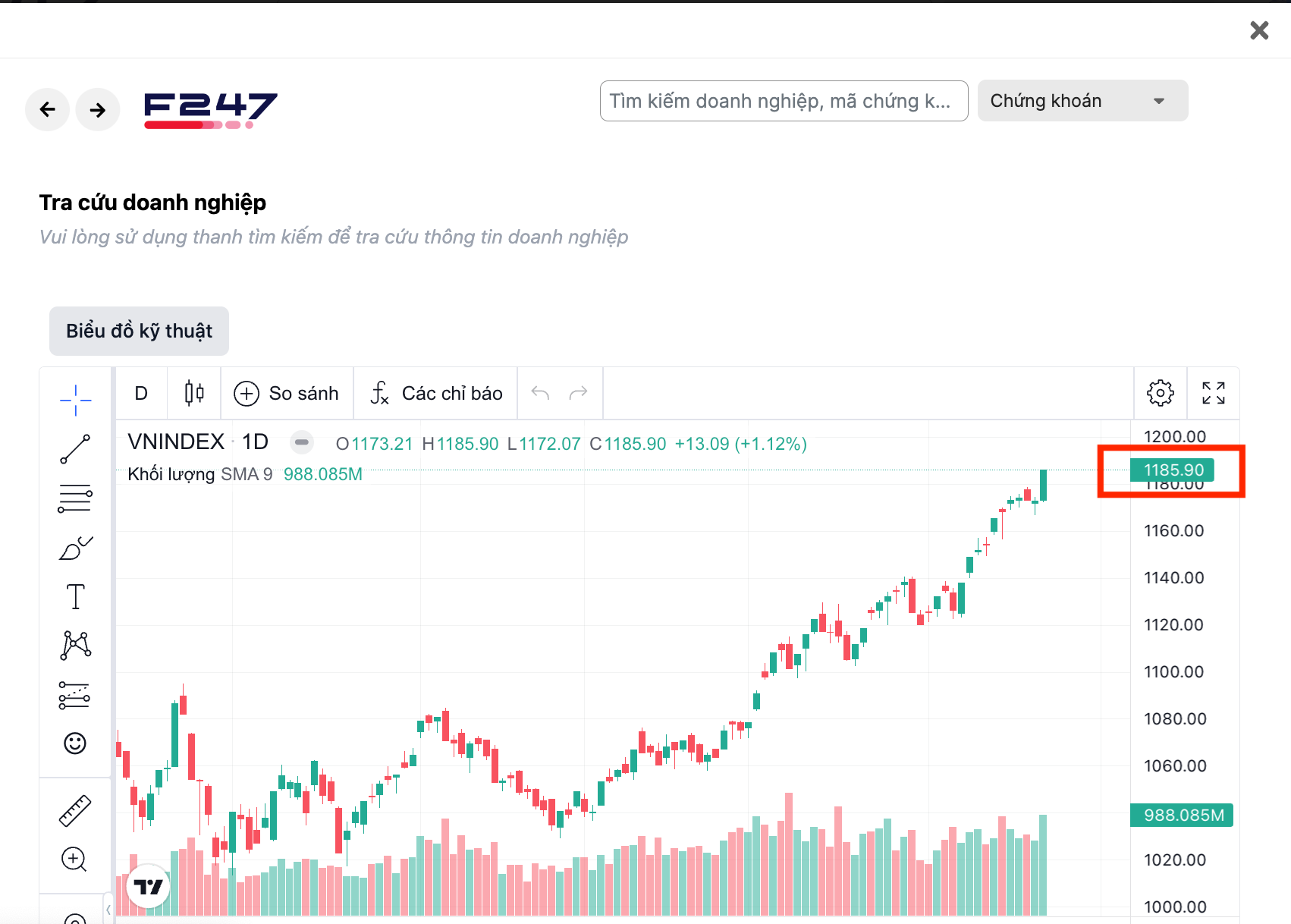Open the emoji icons tool
Image resolution: width=1291 pixels, height=924 pixels.
(x=75, y=743)
